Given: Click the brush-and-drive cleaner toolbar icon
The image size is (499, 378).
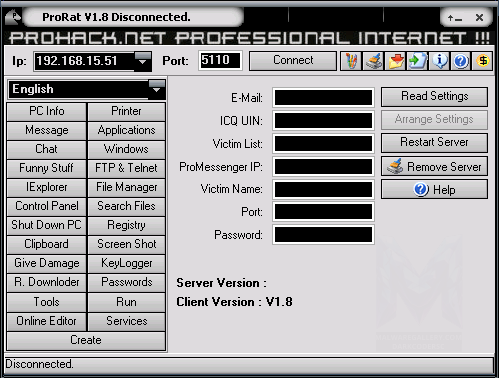Looking at the screenshot, I should (x=373, y=61).
